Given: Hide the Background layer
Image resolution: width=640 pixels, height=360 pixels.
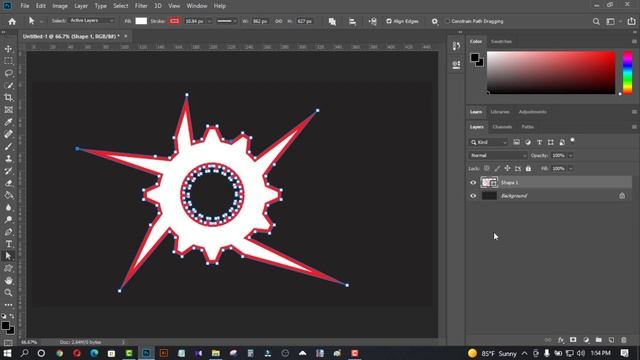Looking at the screenshot, I should 473,196.
